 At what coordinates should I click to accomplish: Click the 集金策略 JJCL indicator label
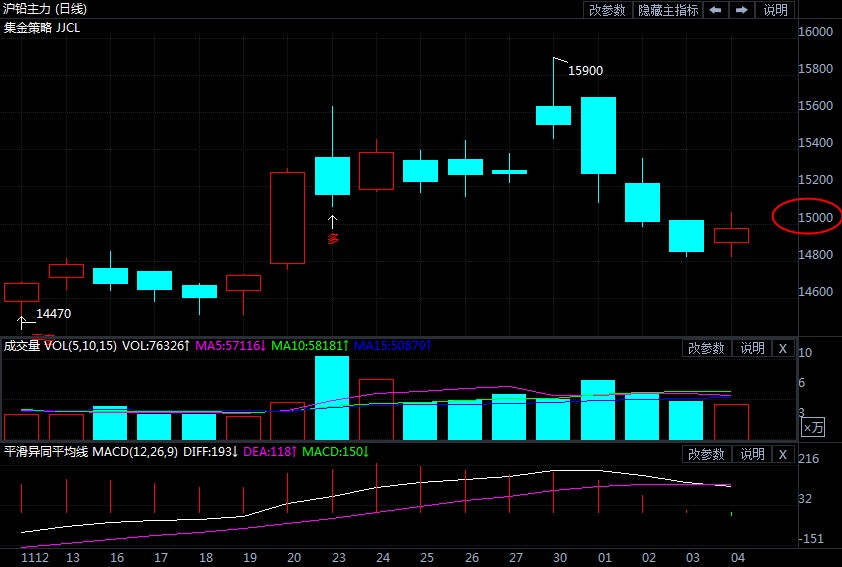42,28
